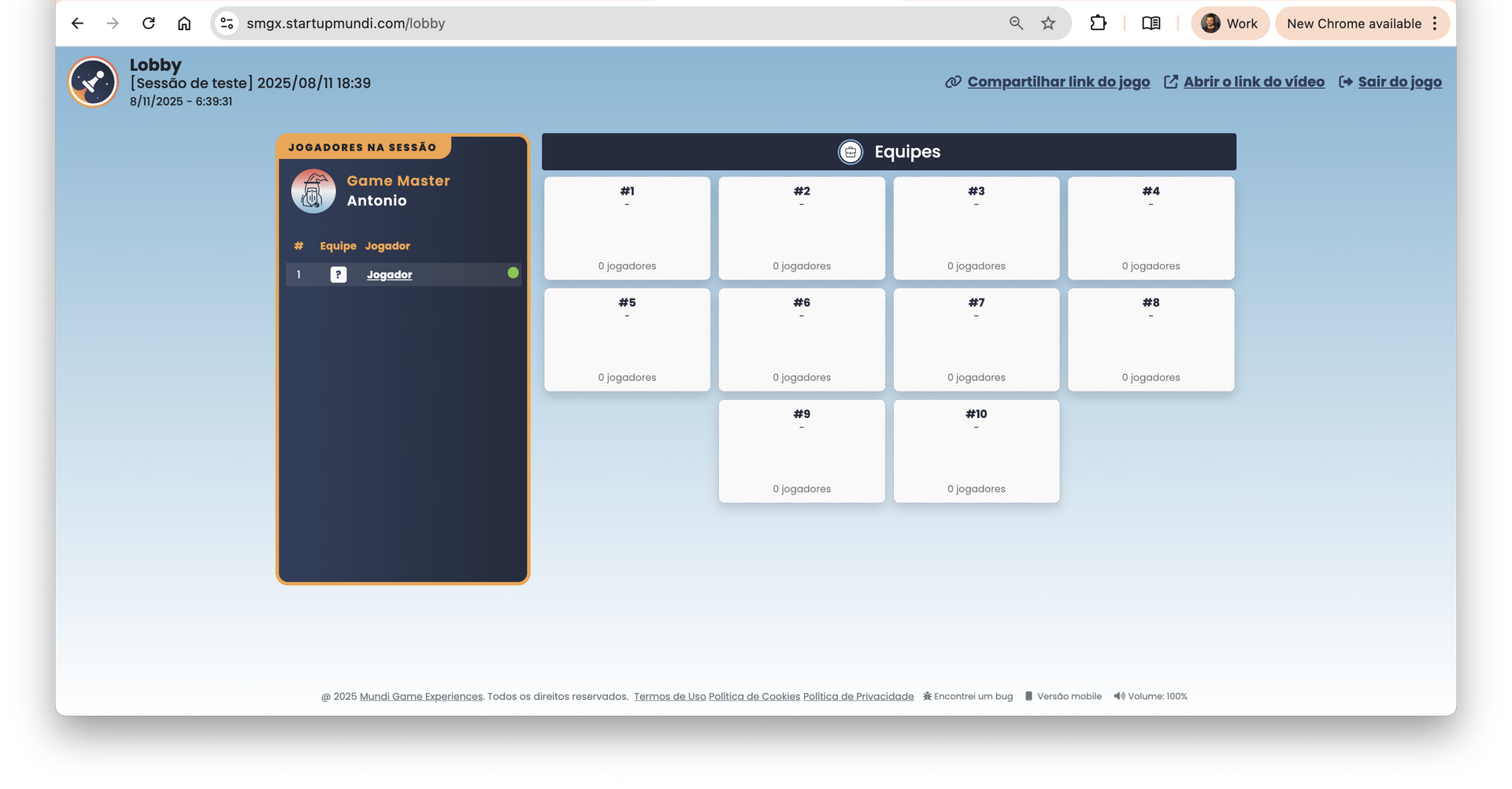The width and height of the screenshot is (1512, 789).
Task: Select team card #4
Action: [1151, 228]
